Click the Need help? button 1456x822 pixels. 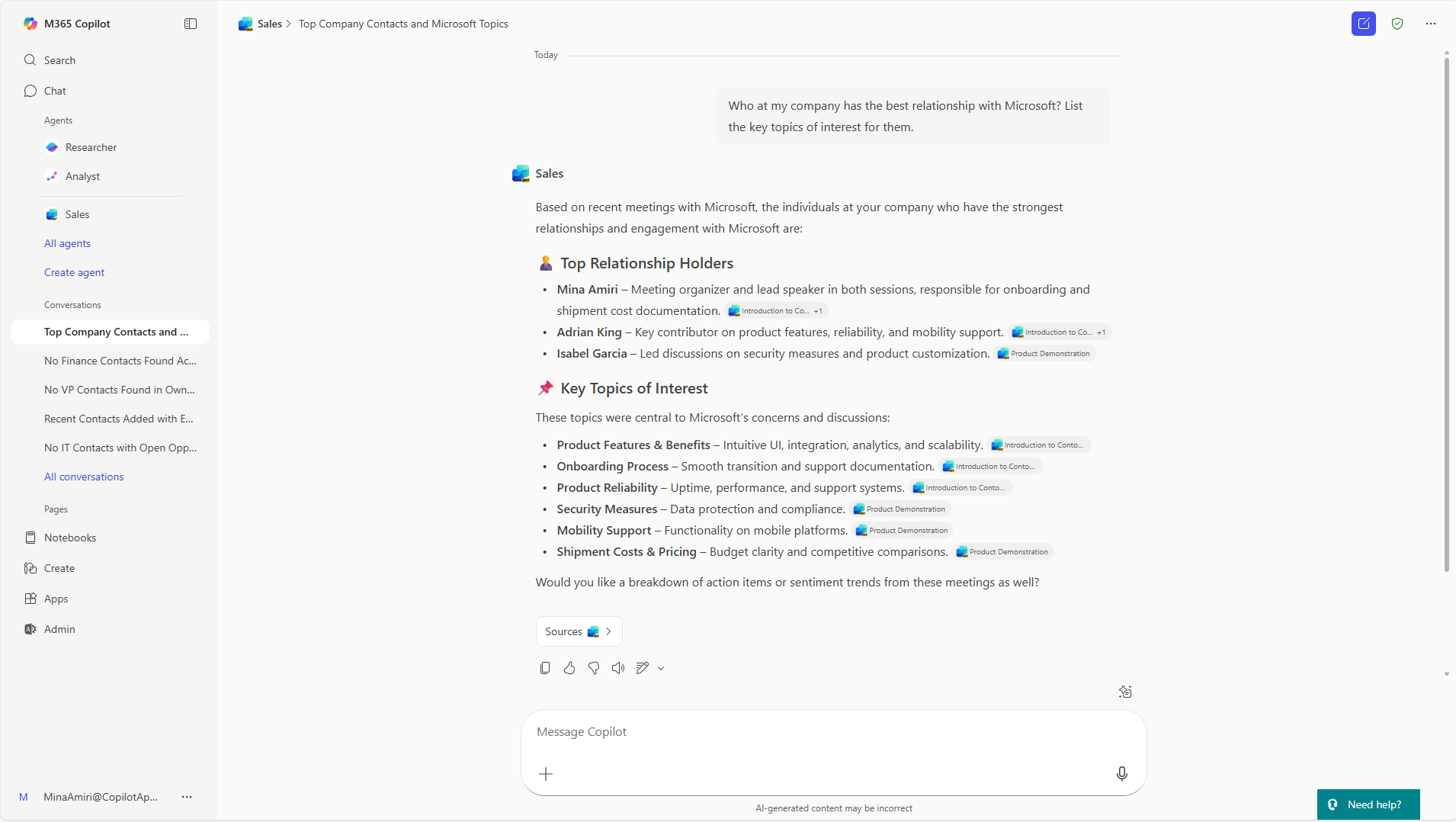coord(1368,804)
